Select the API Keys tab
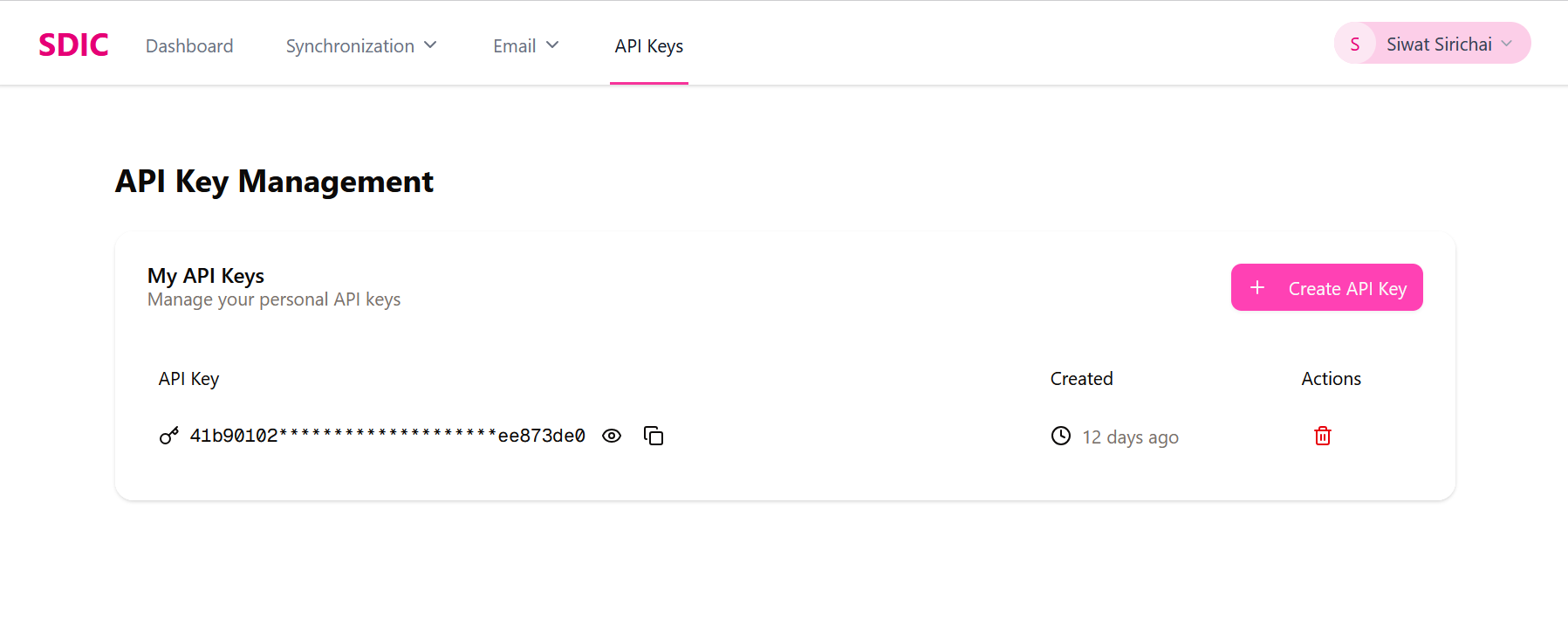 click(648, 45)
